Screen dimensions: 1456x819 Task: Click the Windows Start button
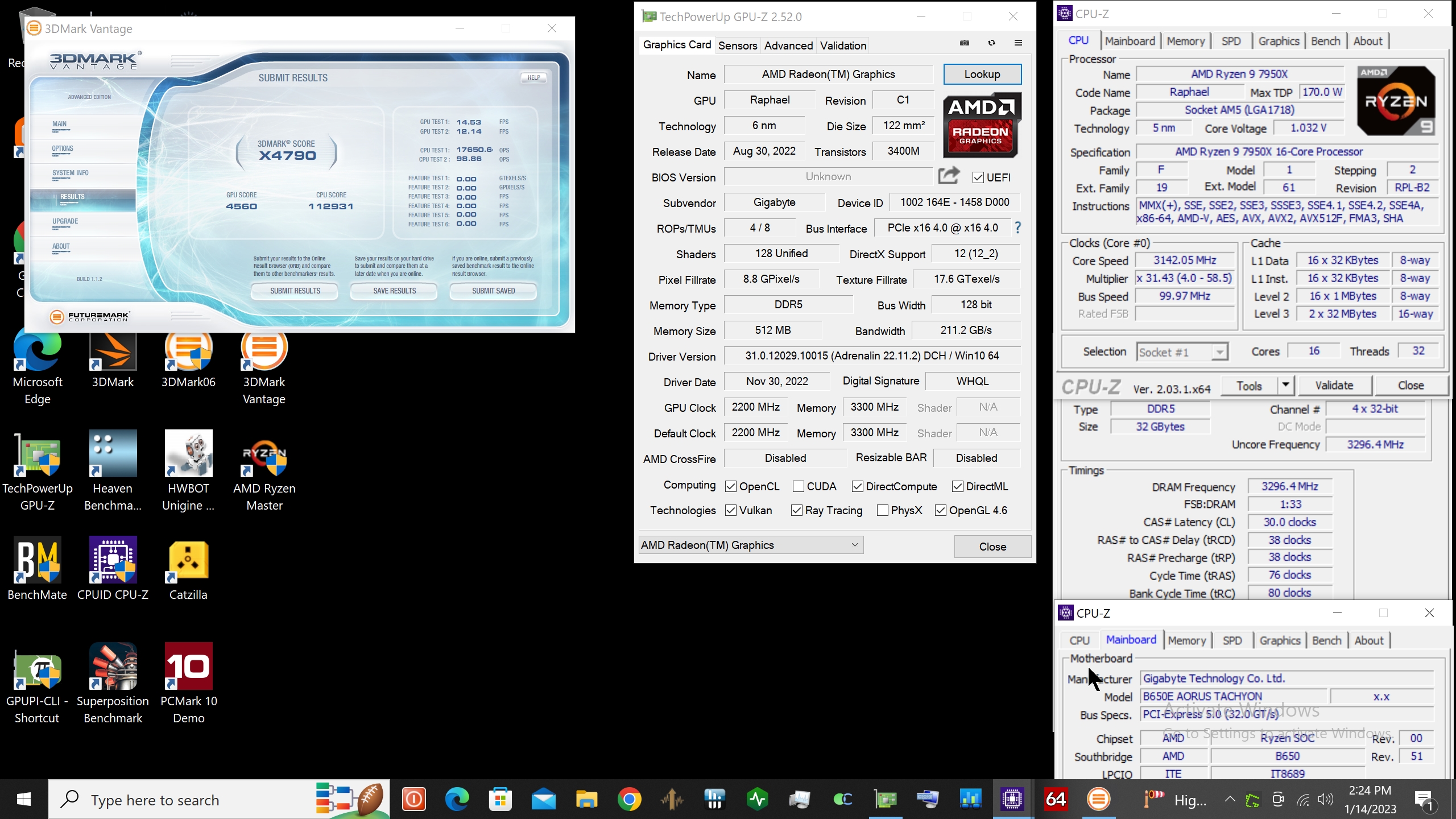pos(23,800)
